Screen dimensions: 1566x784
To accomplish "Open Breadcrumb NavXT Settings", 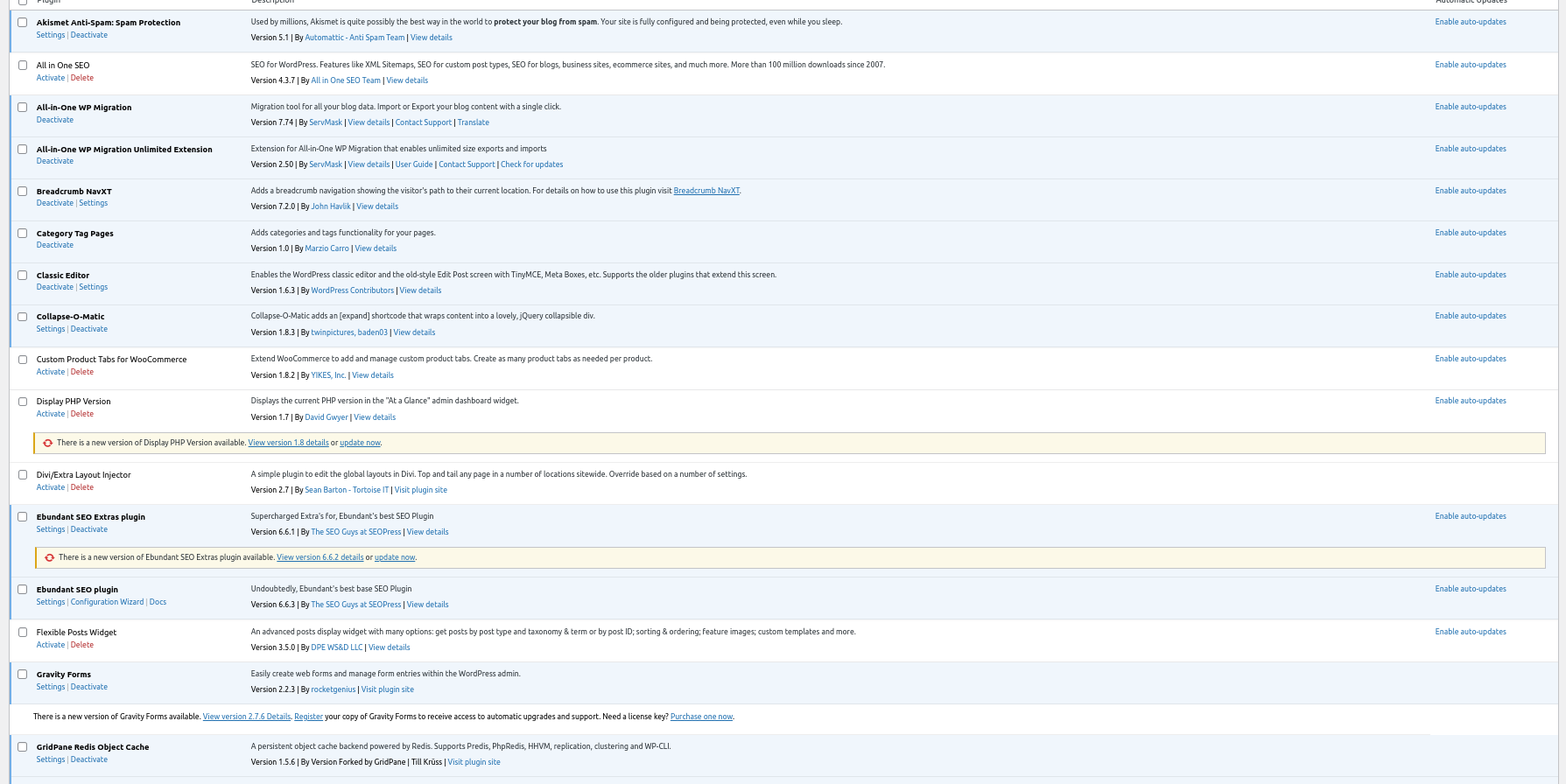I will pyautogui.click(x=93, y=203).
